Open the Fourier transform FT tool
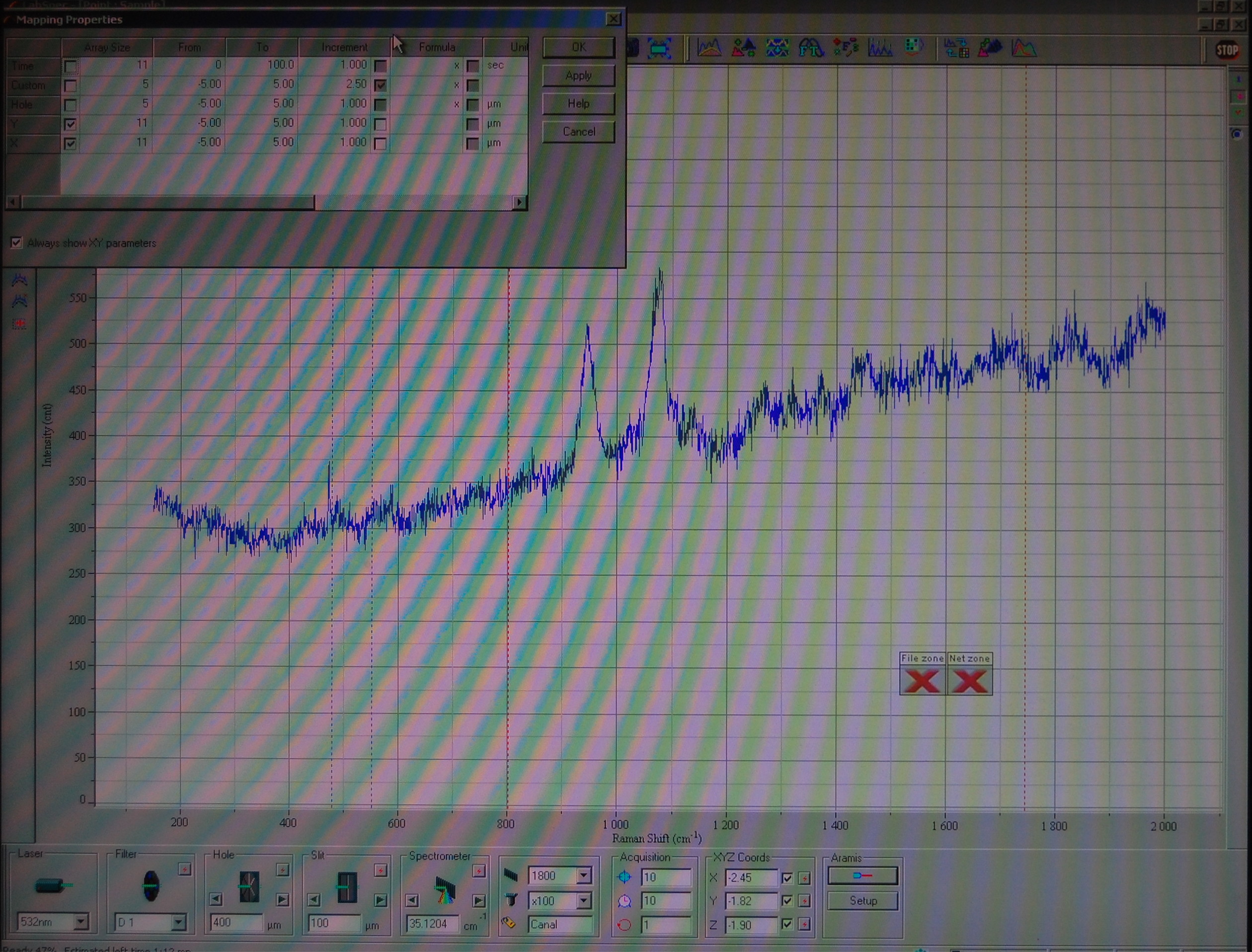Image resolution: width=1252 pixels, height=952 pixels. 810,49
